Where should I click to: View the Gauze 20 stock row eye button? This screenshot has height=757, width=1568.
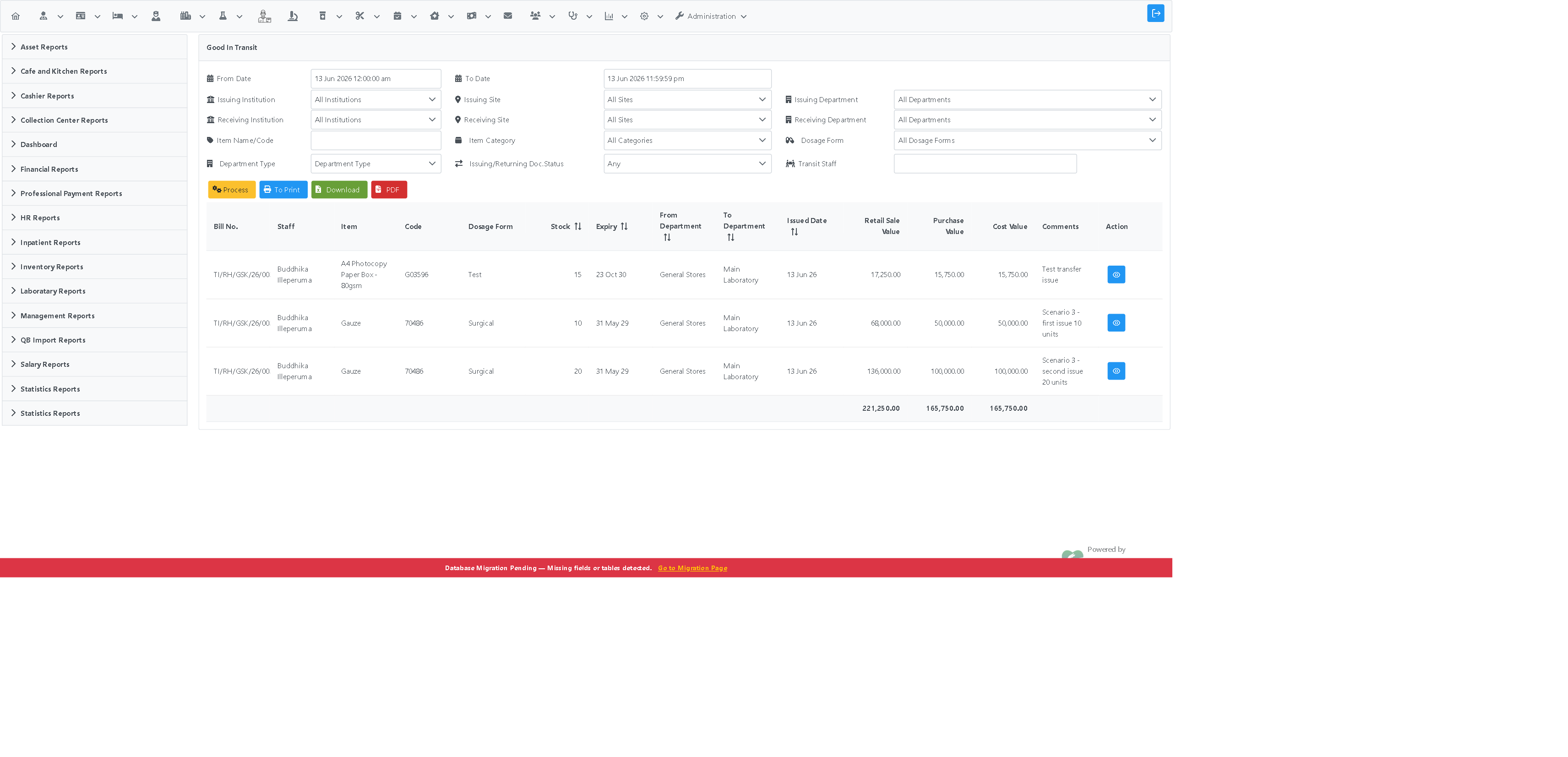pos(1116,371)
